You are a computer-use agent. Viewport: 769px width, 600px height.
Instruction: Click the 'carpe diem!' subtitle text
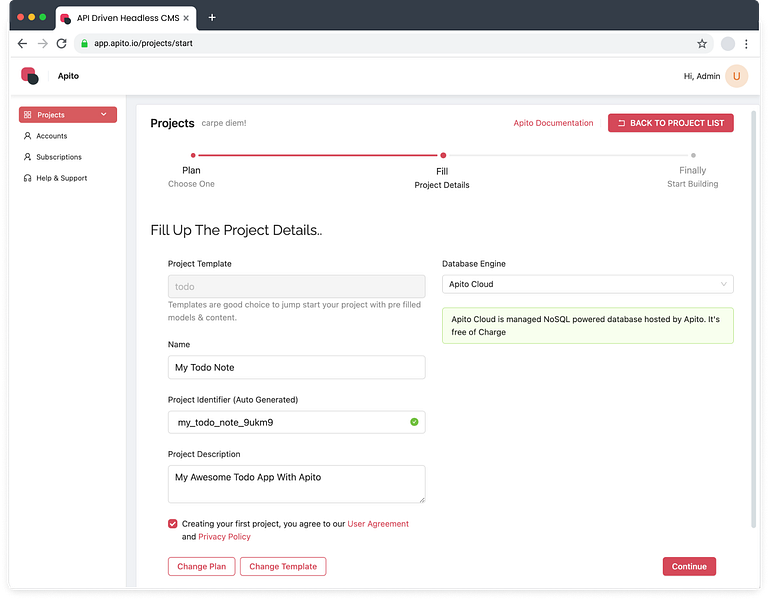[224, 123]
